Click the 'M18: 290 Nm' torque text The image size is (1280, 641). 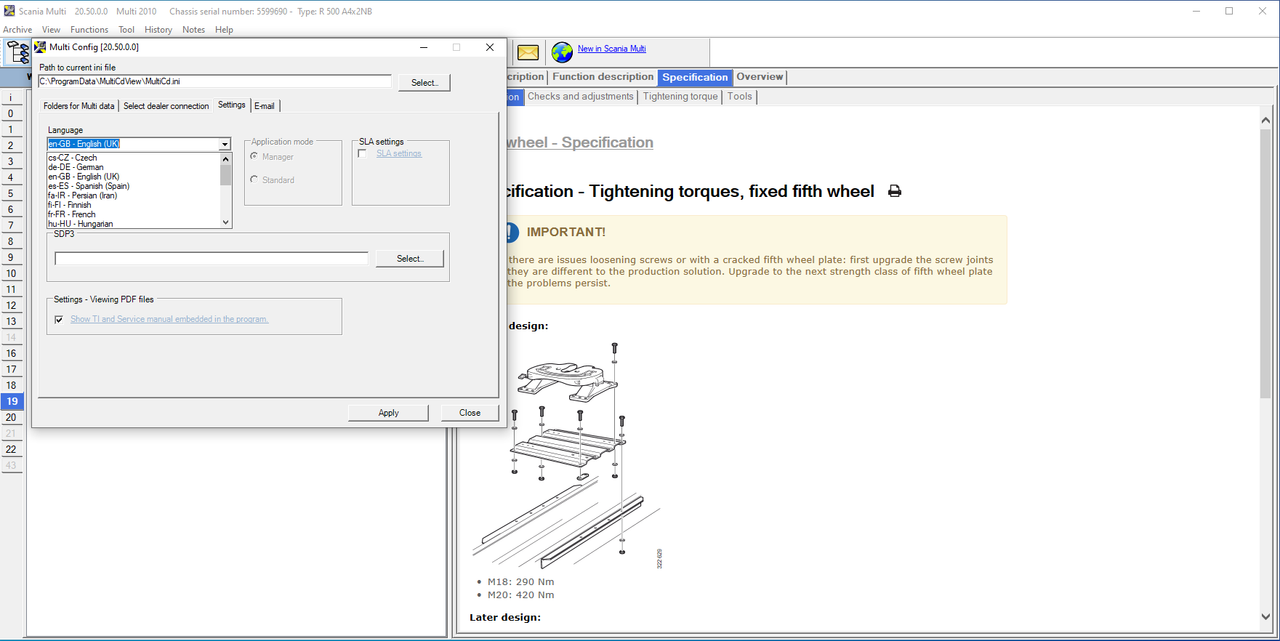521,581
